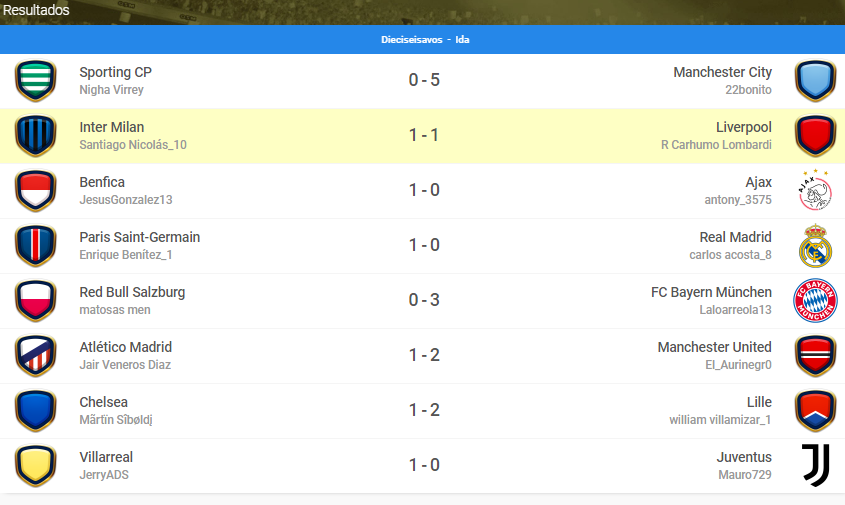Image resolution: width=845 pixels, height=505 pixels.
Task: Click the FC Bayern München logo
Action: coord(815,300)
